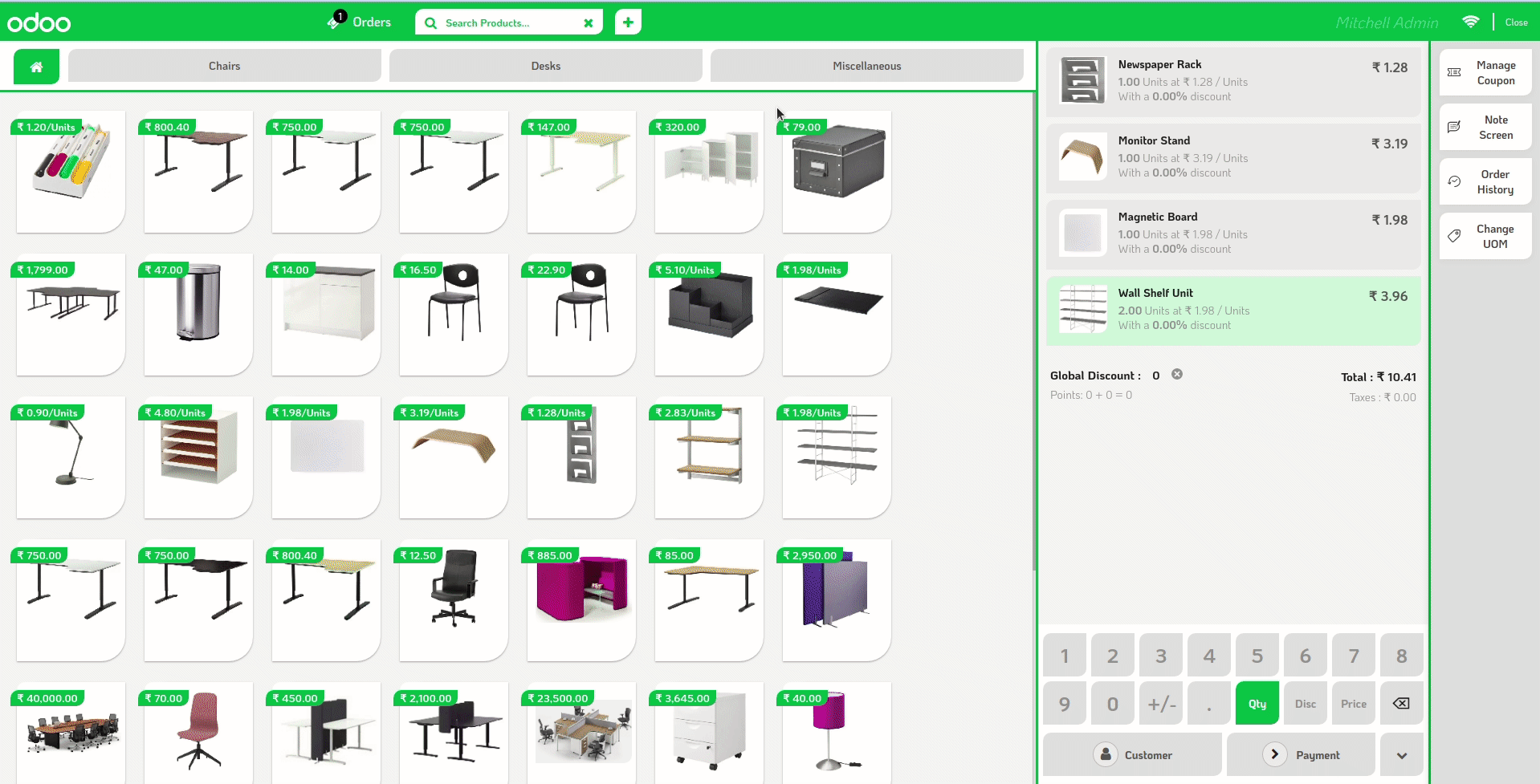Add the ₹ 12.50 office chair product
Image resolution: width=1540 pixels, height=784 pixels.
click(454, 600)
